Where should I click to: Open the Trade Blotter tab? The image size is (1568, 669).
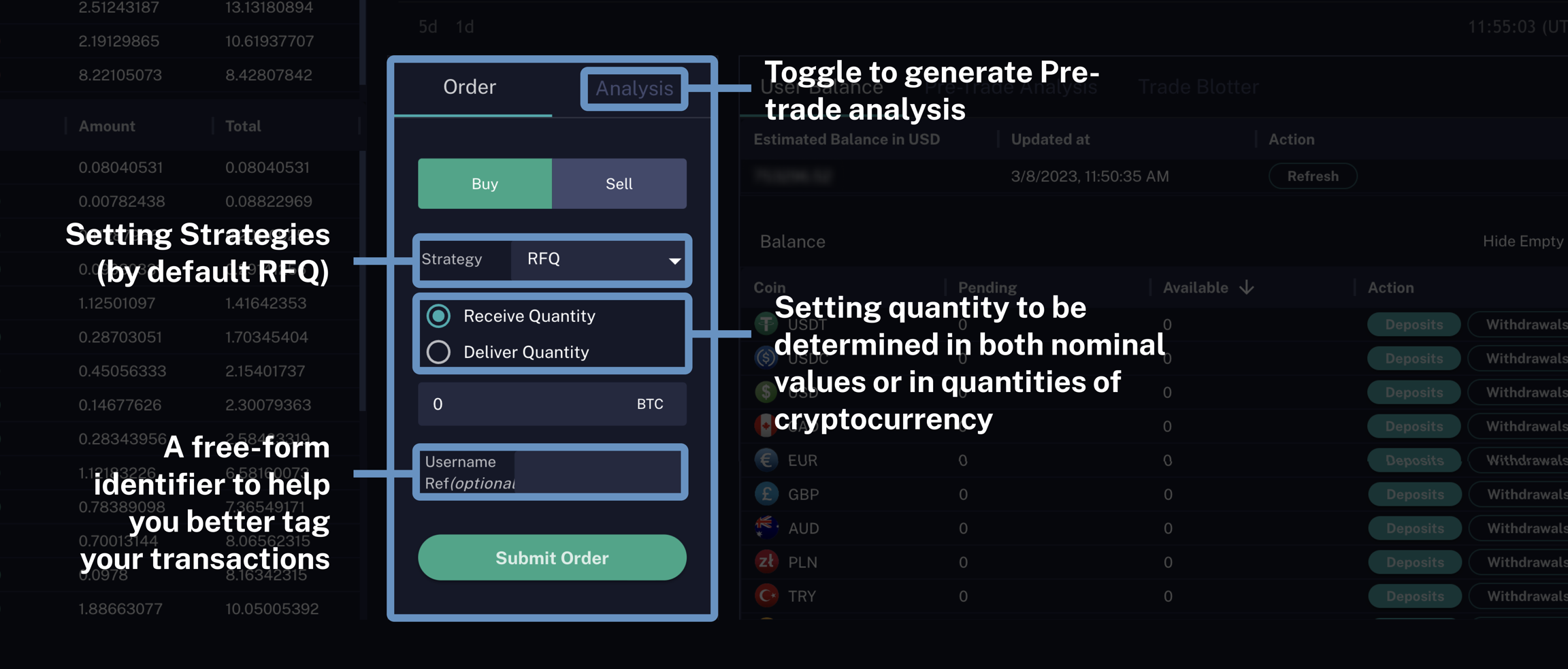1198,87
